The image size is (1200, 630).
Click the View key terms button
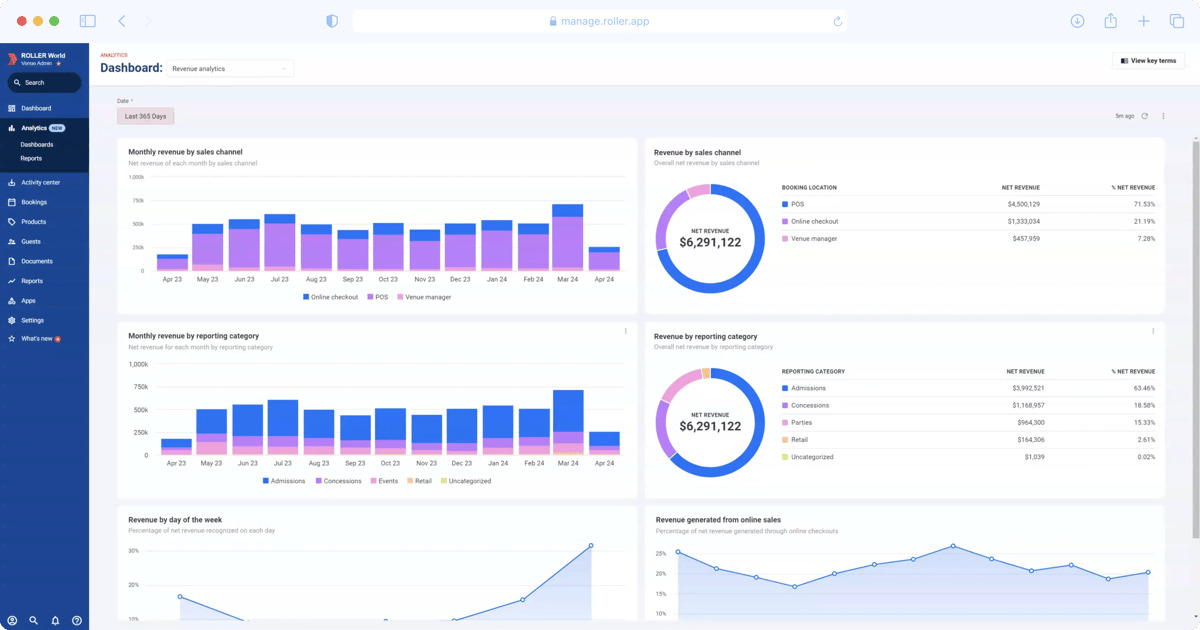tap(1148, 60)
